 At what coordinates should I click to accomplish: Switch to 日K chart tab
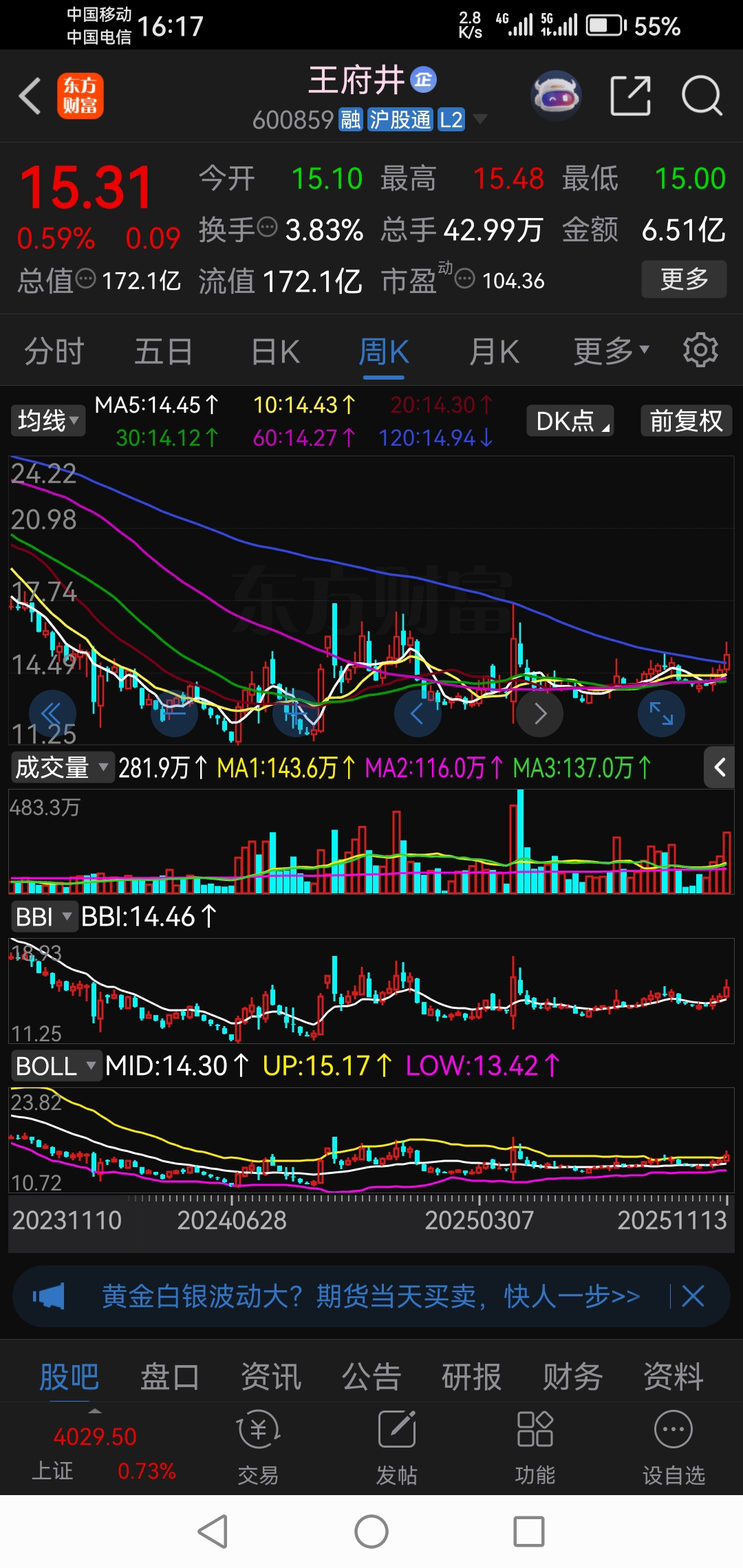[x=275, y=351]
